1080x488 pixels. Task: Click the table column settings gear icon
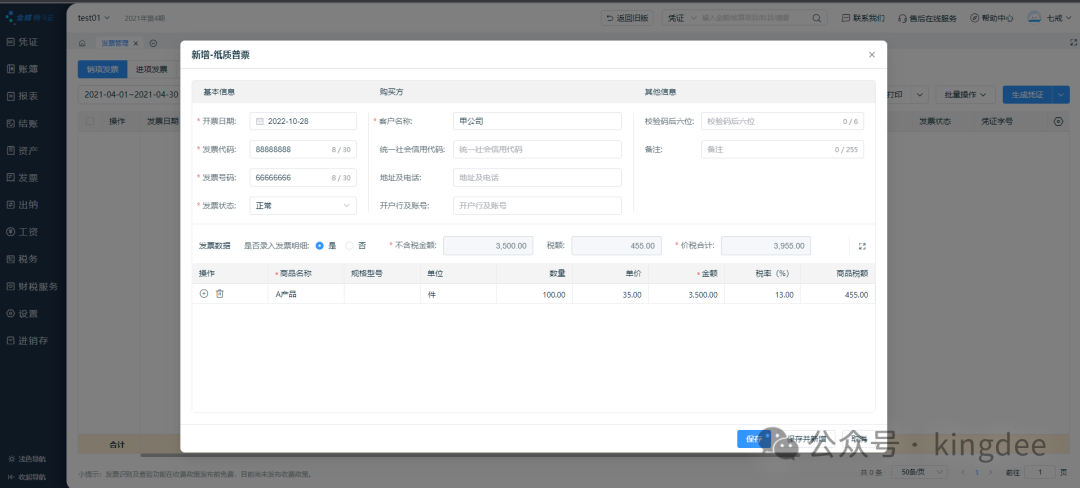coord(1059,121)
